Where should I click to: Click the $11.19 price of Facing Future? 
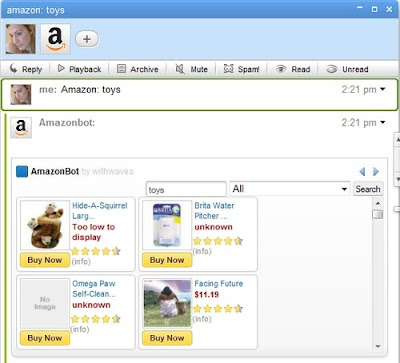click(x=207, y=295)
